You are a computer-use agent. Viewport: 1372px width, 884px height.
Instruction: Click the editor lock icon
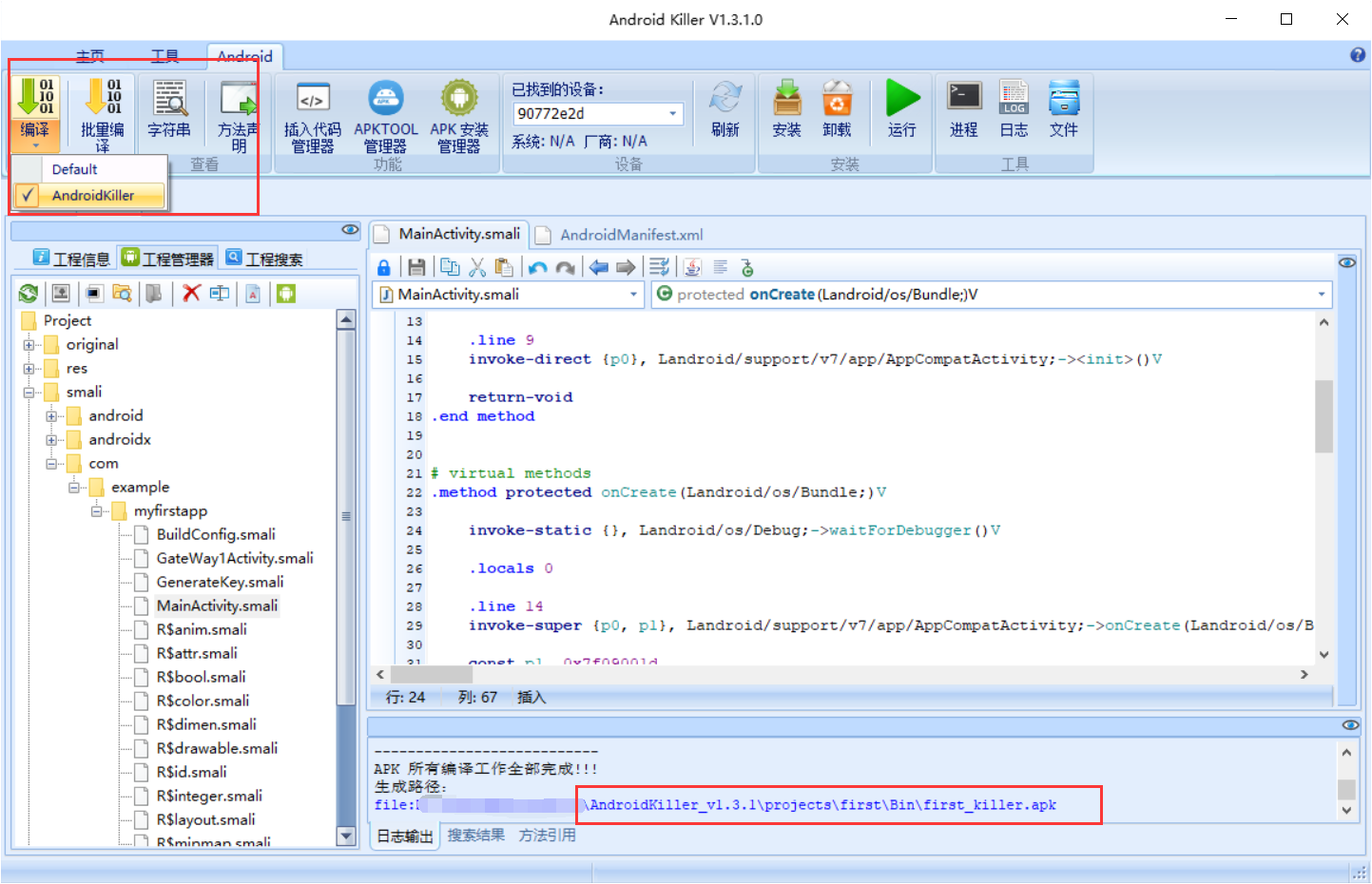pos(384,268)
